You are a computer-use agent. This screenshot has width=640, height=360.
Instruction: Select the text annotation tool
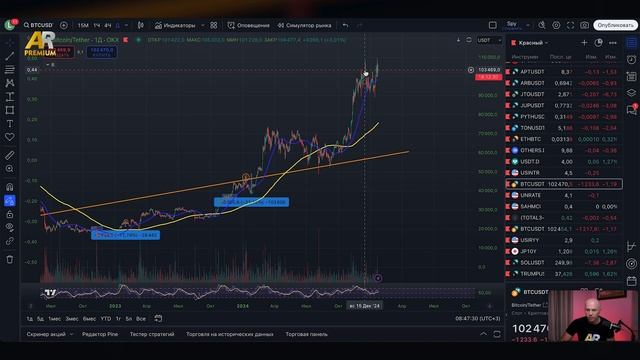(10, 124)
